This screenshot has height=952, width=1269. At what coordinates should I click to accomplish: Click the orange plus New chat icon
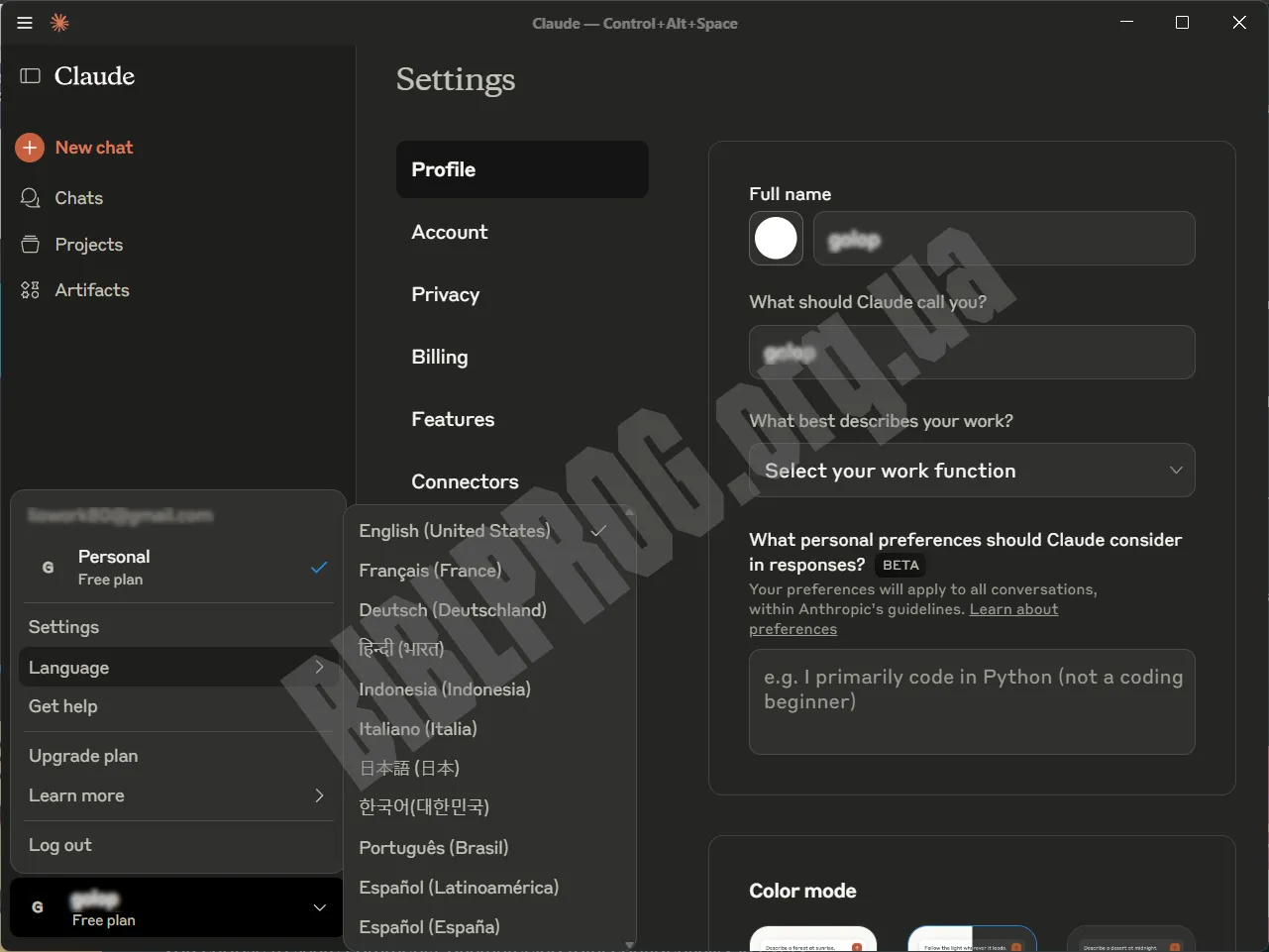coord(30,148)
